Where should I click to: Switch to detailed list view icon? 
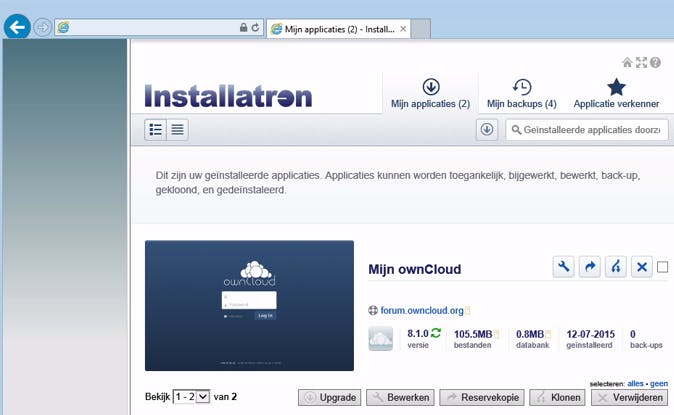click(156, 129)
